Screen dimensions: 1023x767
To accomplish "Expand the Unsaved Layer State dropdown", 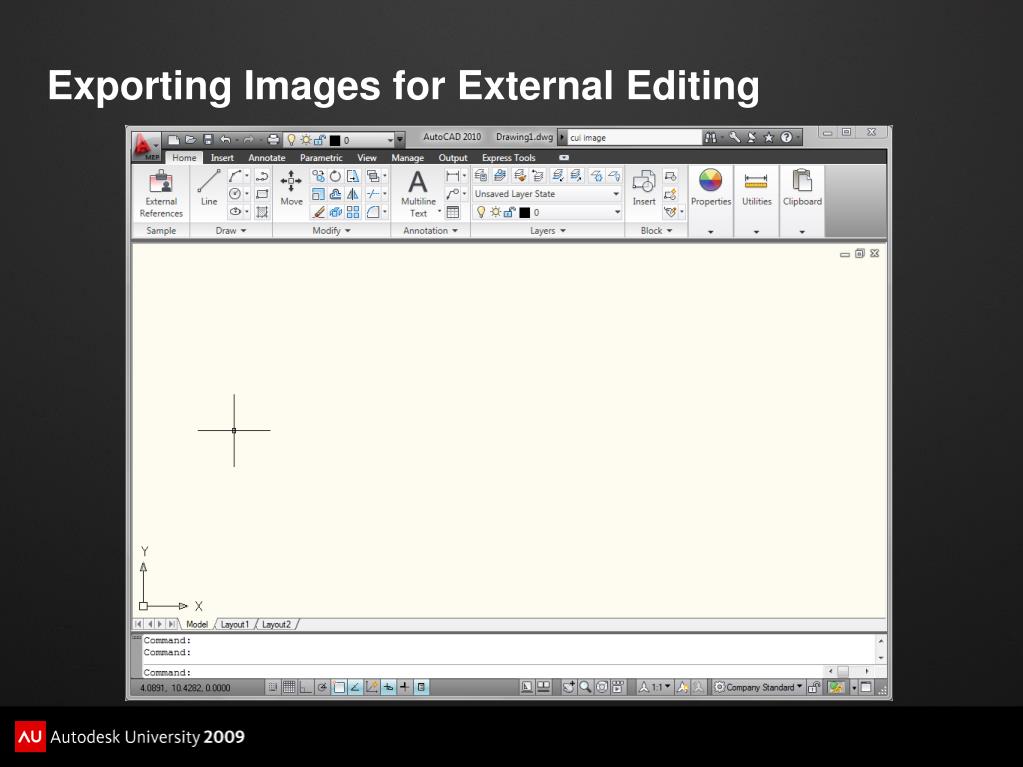I will 616,194.
